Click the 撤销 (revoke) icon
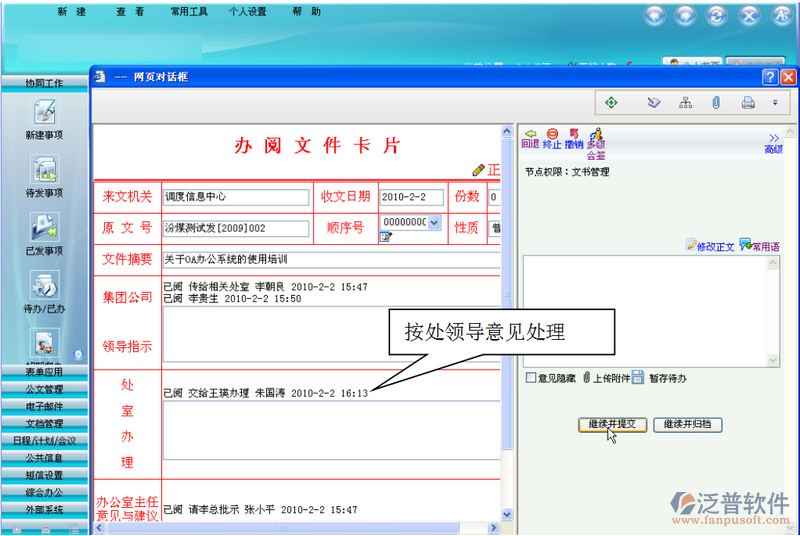This screenshot has width=800, height=536. tap(574, 134)
